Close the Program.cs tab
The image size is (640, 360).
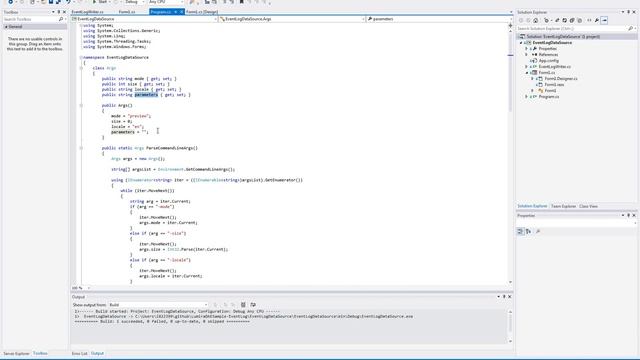(x=182, y=12)
